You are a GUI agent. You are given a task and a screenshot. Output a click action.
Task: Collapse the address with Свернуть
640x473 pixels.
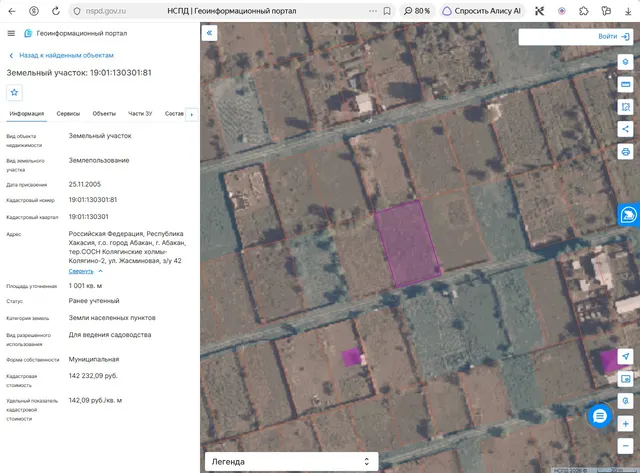[85, 271]
